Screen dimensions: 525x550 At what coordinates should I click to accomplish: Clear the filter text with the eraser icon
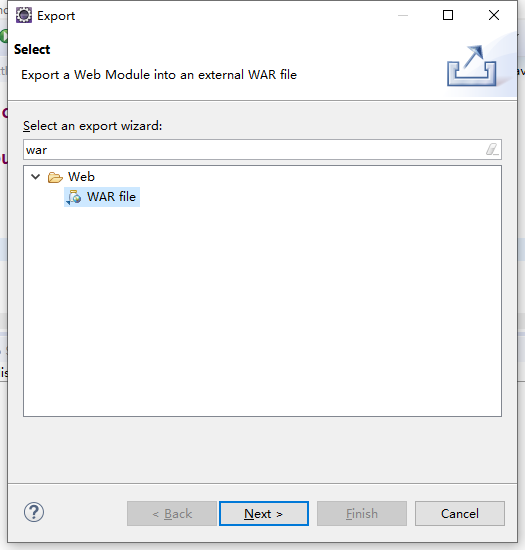pos(492,149)
